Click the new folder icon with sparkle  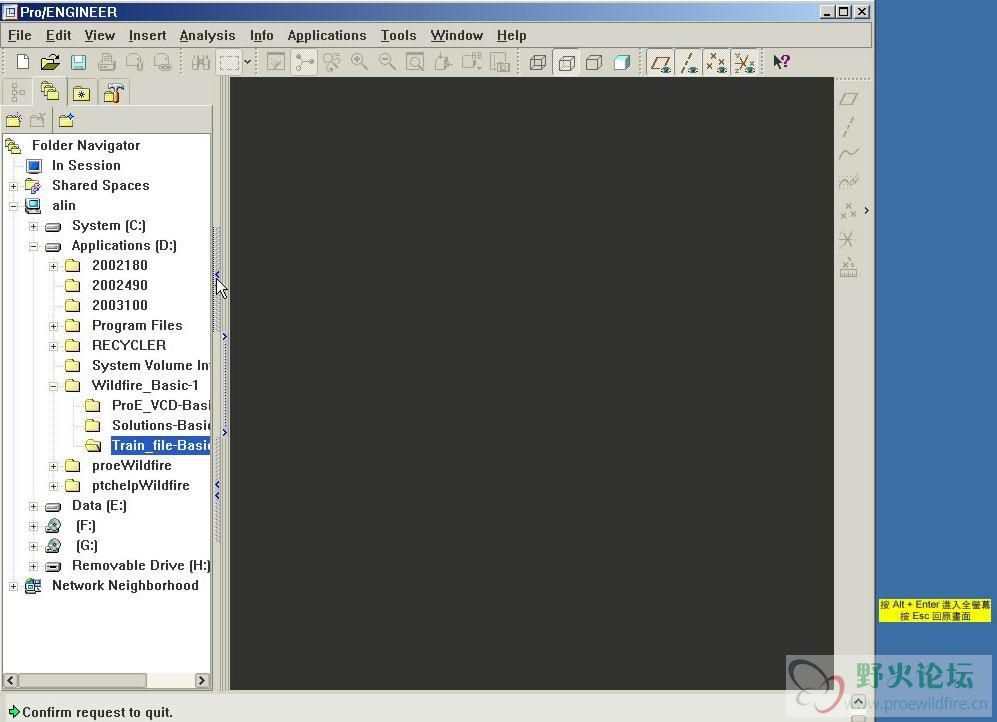click(x=14, y=119)
